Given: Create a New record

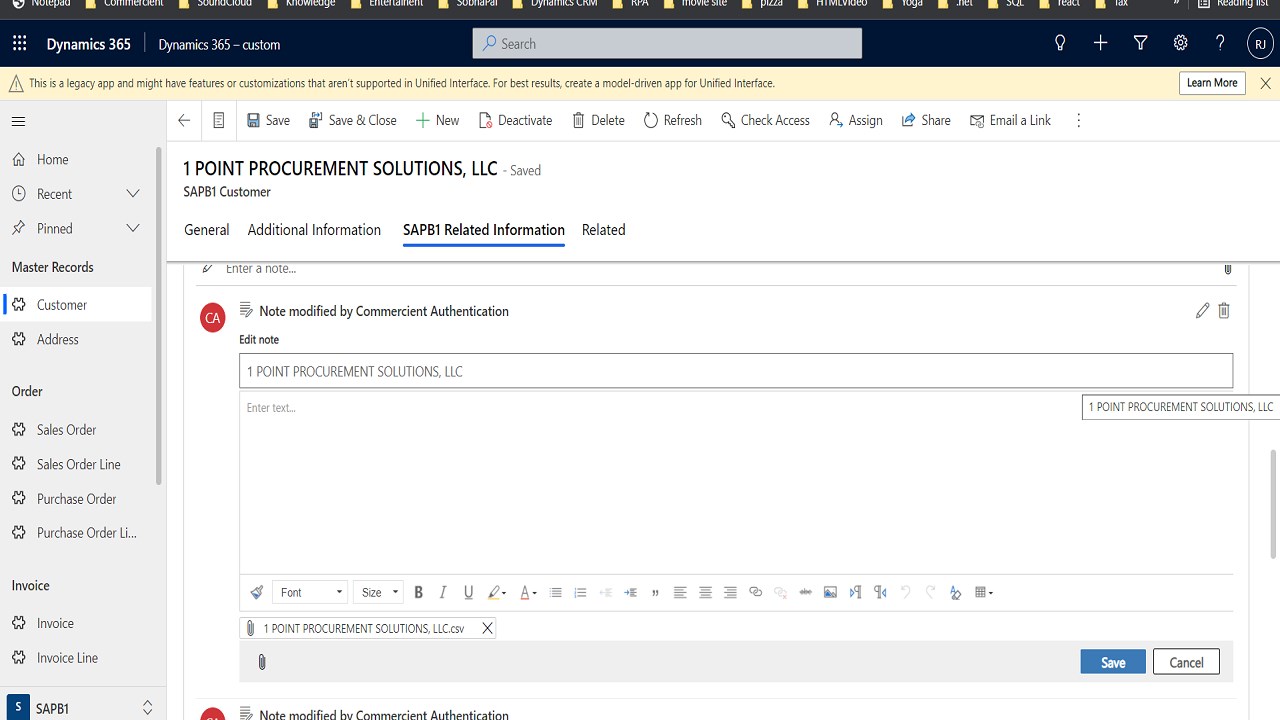Looking at the screenshot, I should point(437,120).
